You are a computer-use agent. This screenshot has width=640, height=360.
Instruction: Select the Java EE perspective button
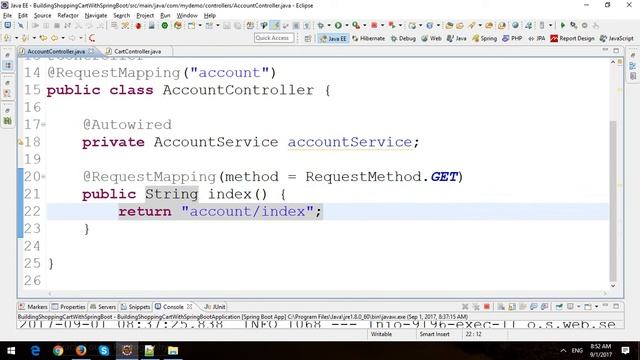tap(333, 38)
